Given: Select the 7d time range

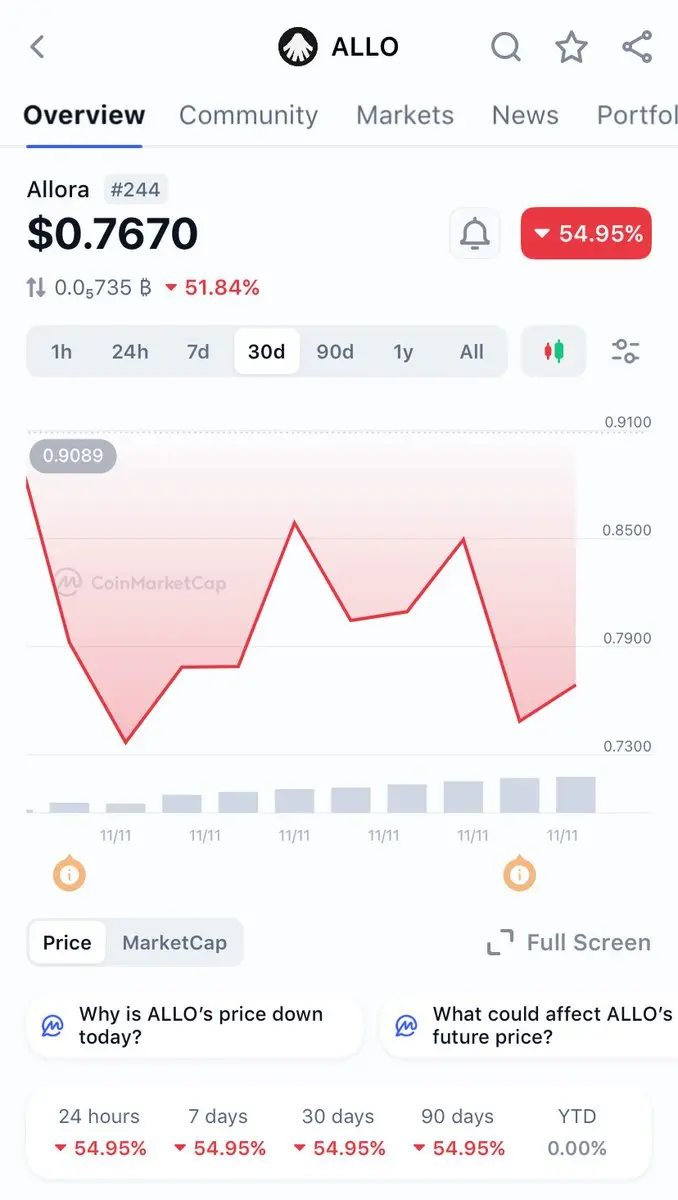Looking at the screenshot, I should point(198,352).
